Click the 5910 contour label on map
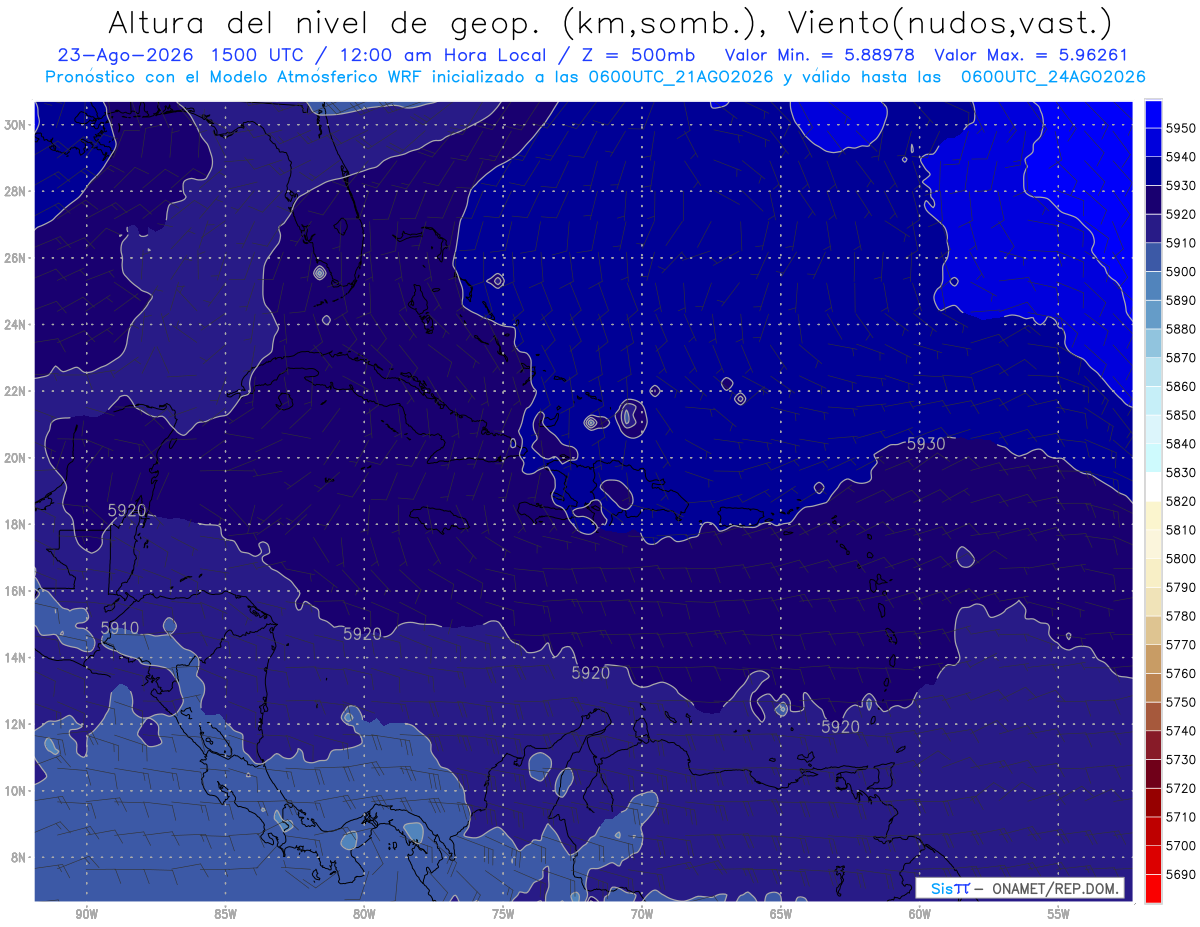 pyautogui.click(x=120, y=628)
